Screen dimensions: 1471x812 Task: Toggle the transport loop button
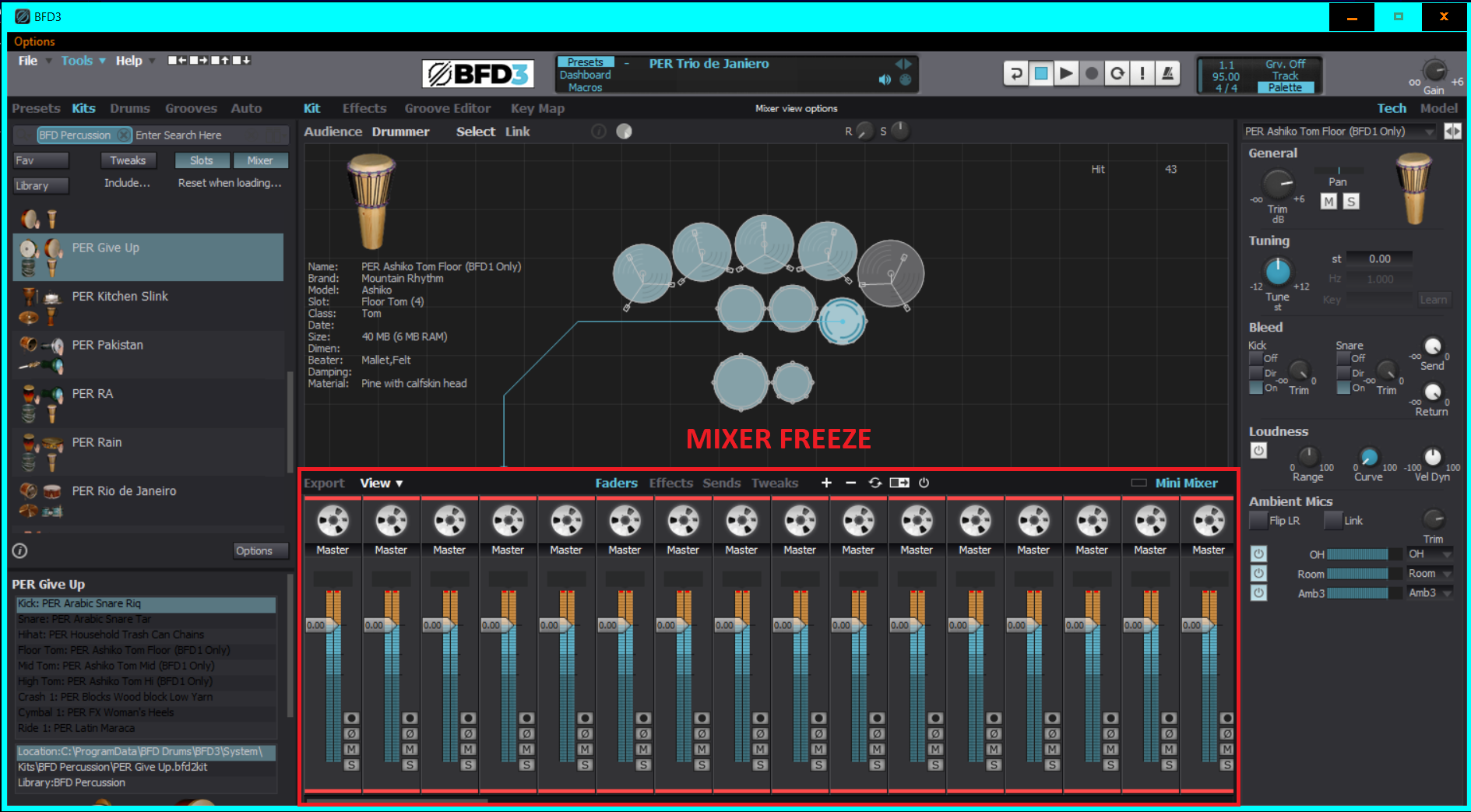1117,74
